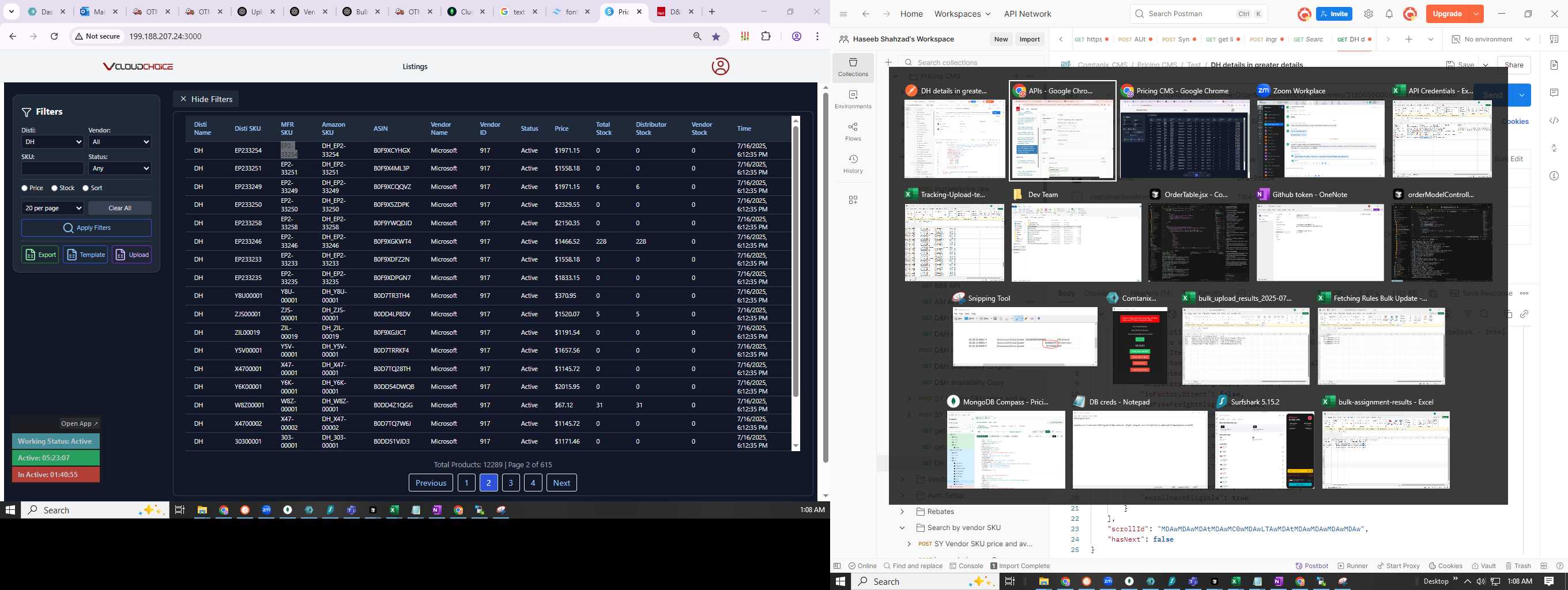This screenshot has width=1568, height=590.
Task: Open Flows in Postman sidebar
Action: [853, 132]
